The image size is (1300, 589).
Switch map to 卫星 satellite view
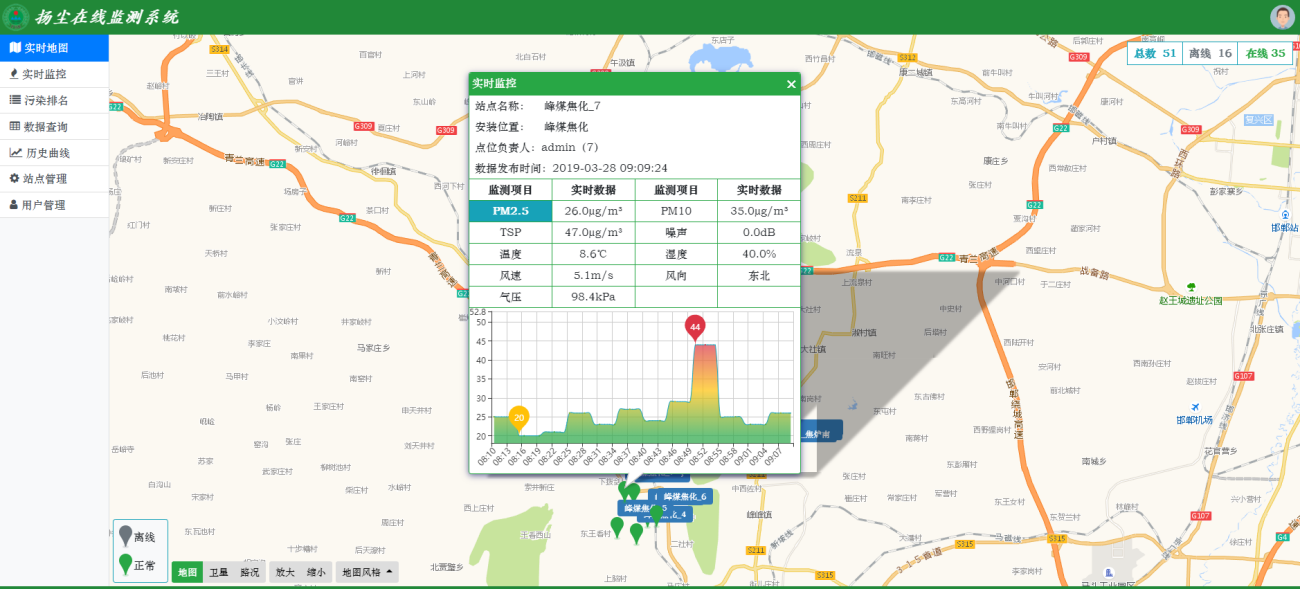tap(218, 573)
